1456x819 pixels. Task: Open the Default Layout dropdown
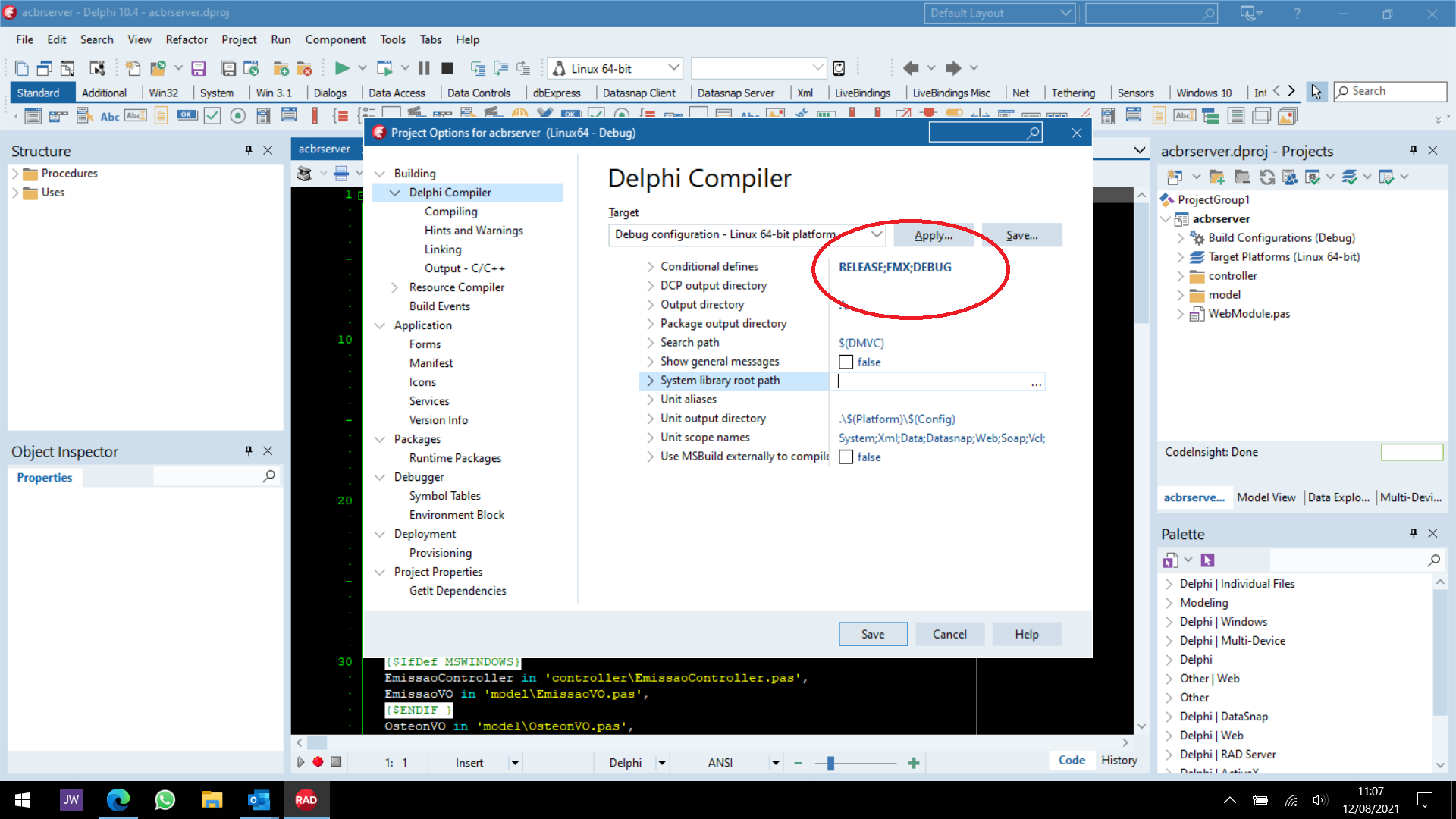[x=1065, y=13]
